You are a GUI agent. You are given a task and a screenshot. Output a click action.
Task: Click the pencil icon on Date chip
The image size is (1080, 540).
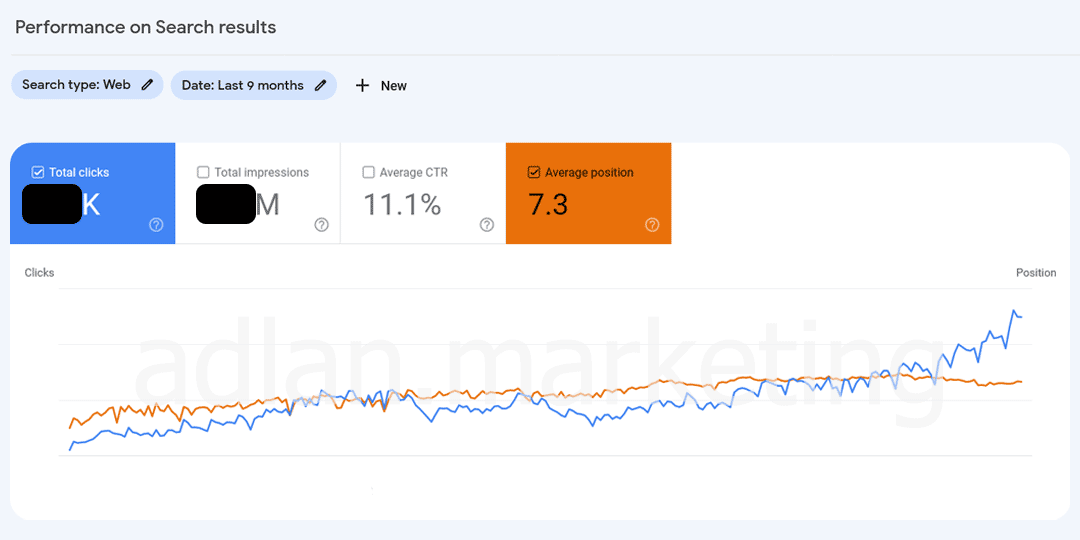(320, 85)
